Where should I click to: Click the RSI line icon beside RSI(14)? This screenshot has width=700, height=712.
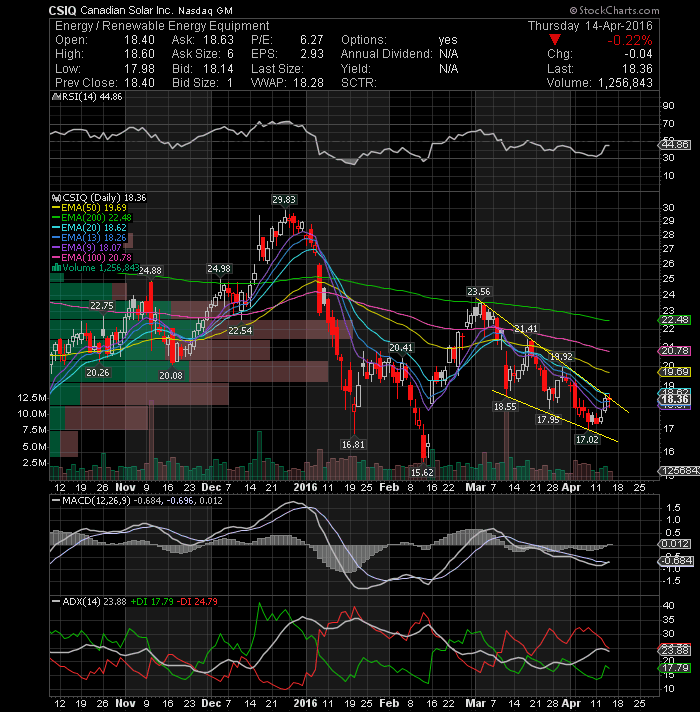click(56, 97)
